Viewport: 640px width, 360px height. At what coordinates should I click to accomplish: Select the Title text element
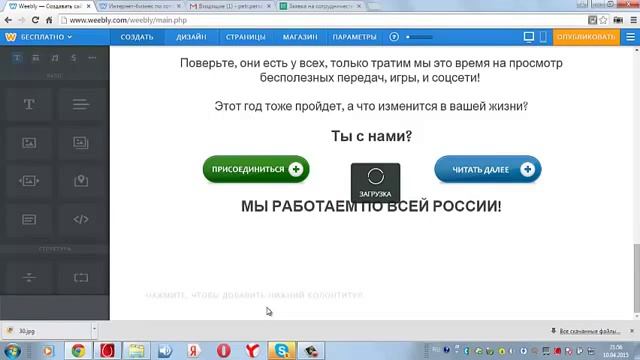coord(29,104)
